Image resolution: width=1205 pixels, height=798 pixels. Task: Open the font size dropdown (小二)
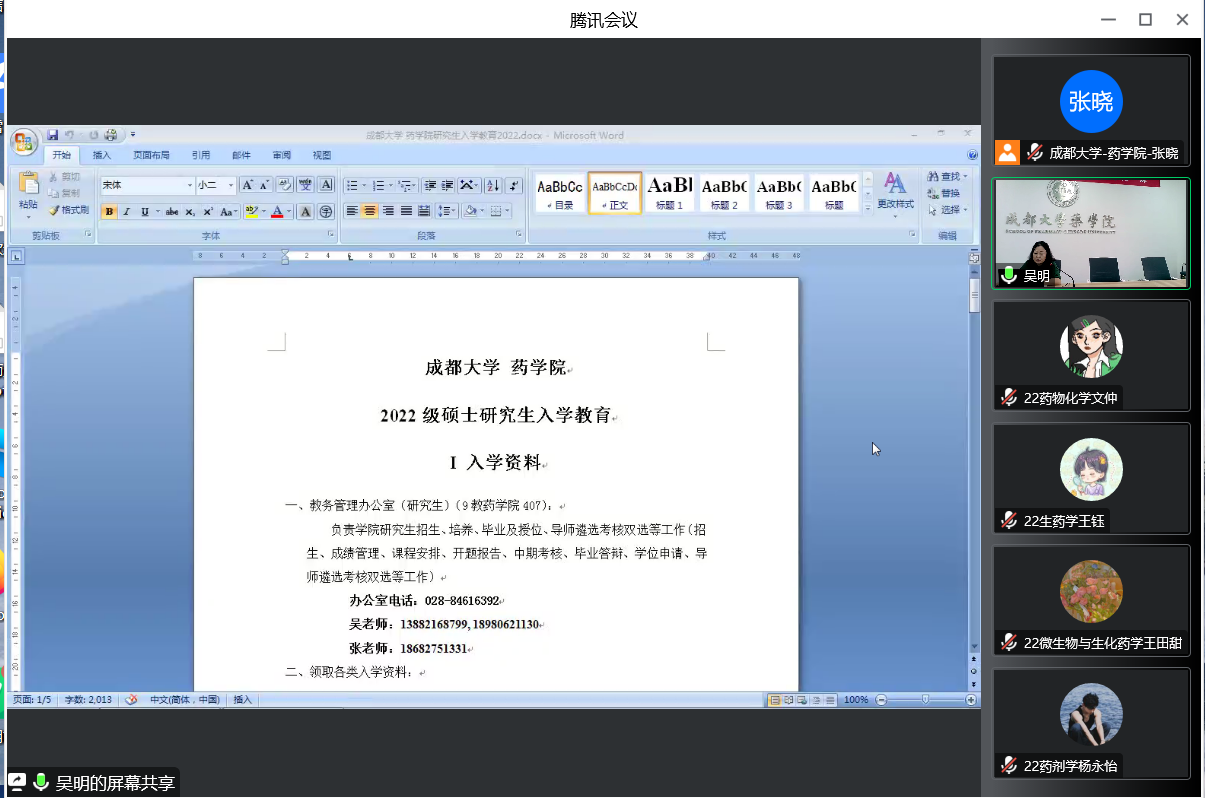[231, 185]
